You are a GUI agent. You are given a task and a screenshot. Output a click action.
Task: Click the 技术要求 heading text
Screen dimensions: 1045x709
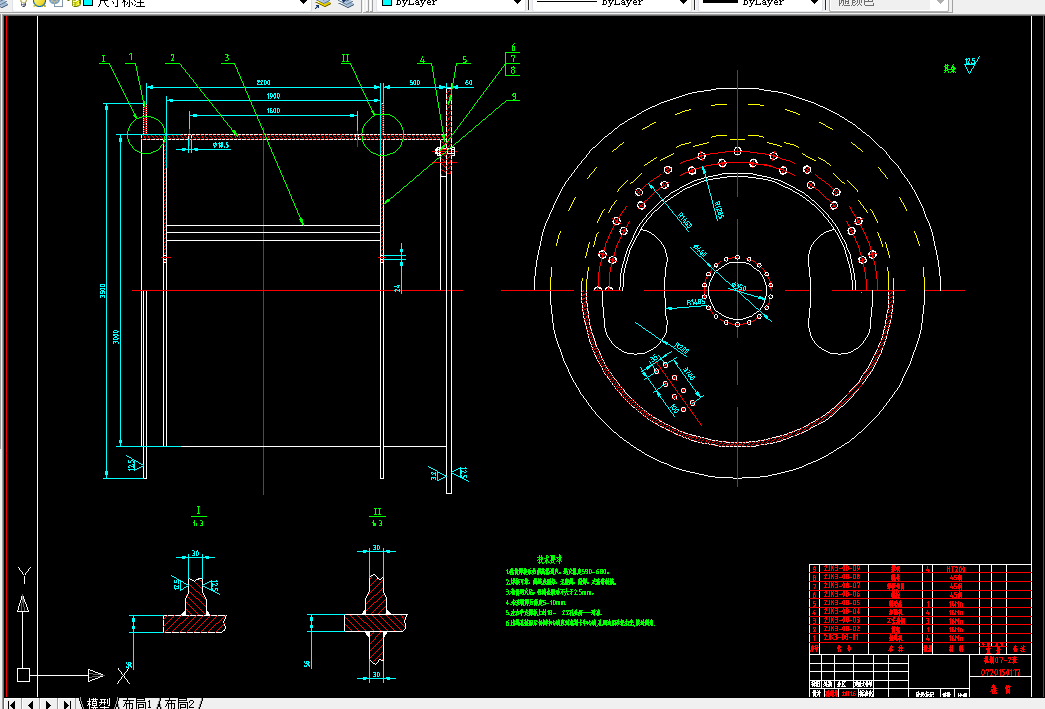[550, 560]
